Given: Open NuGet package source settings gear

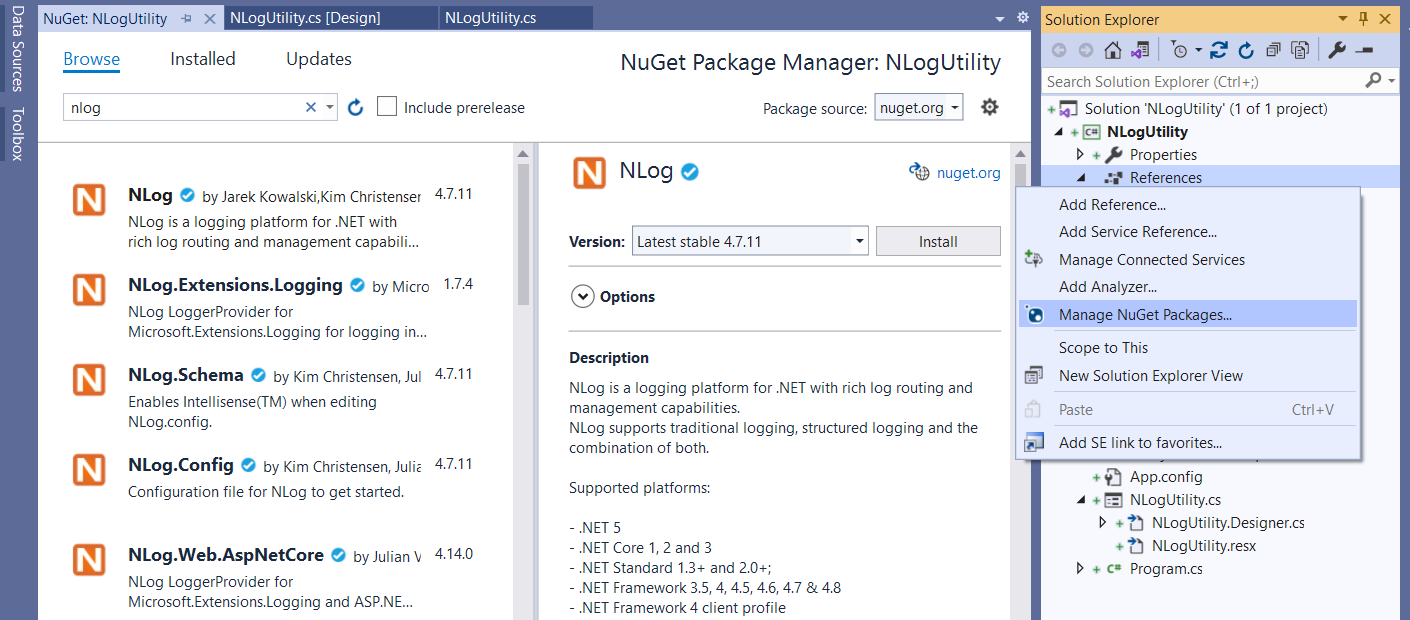Looking at the screenshot, I should [989, 107].
